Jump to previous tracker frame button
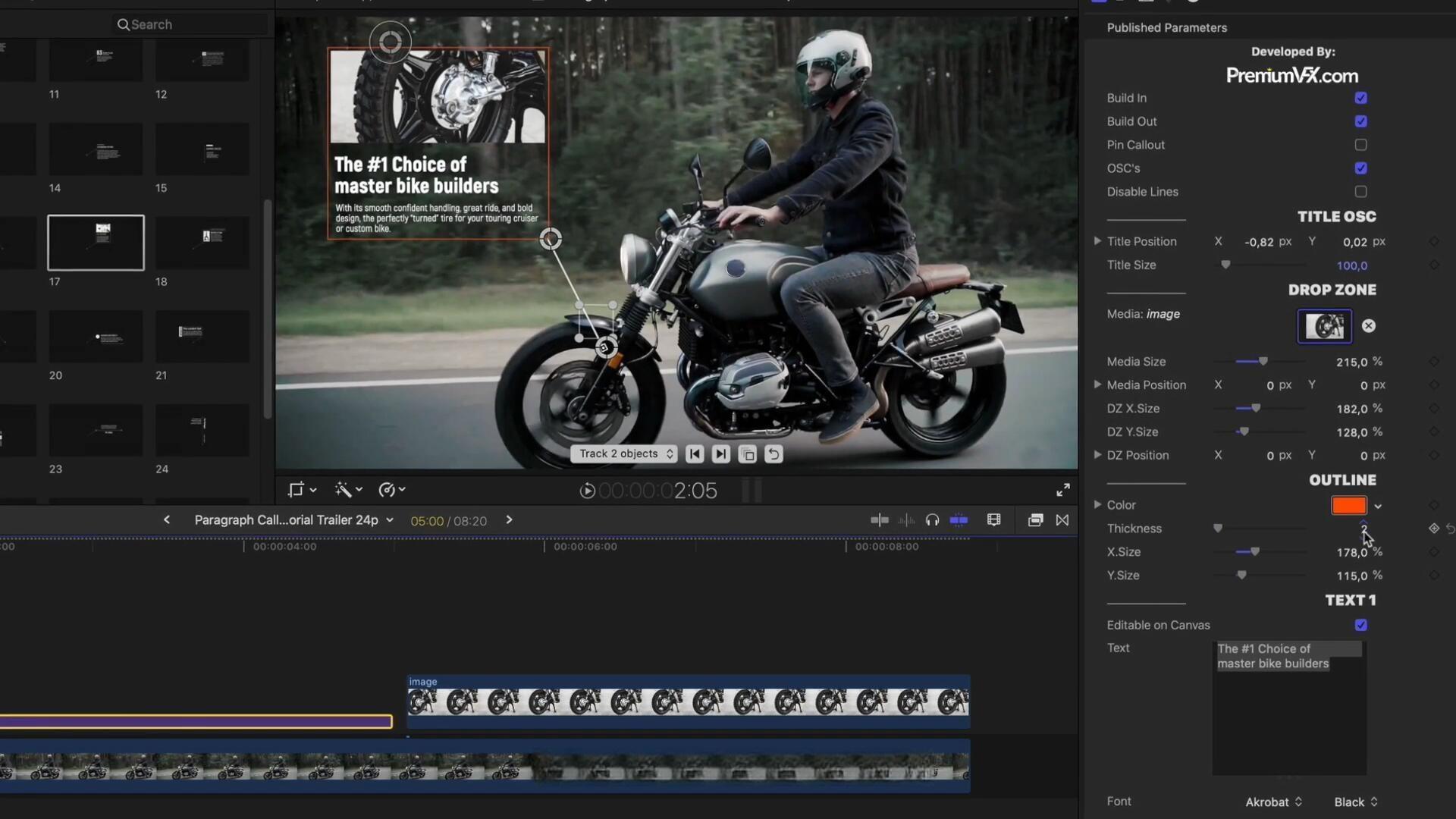1456x819 pixels. [694, 454]
